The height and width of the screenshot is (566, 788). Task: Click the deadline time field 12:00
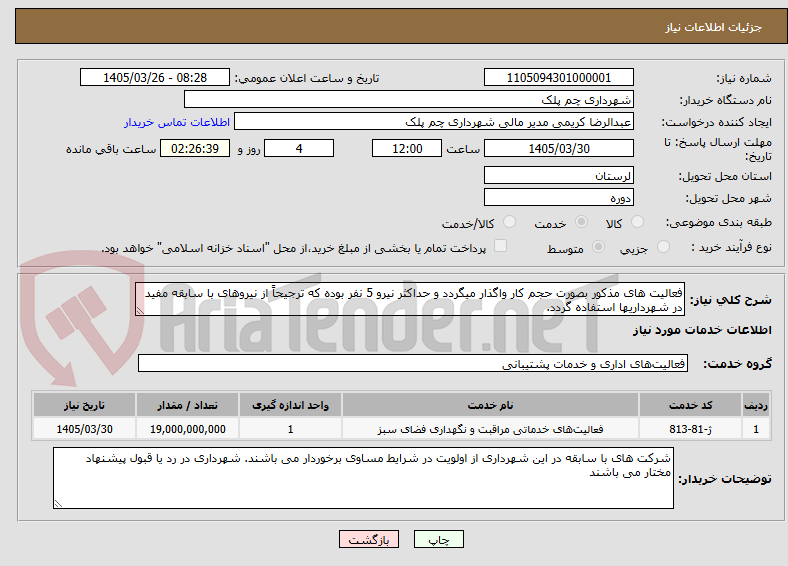click(x=407, y=148)
